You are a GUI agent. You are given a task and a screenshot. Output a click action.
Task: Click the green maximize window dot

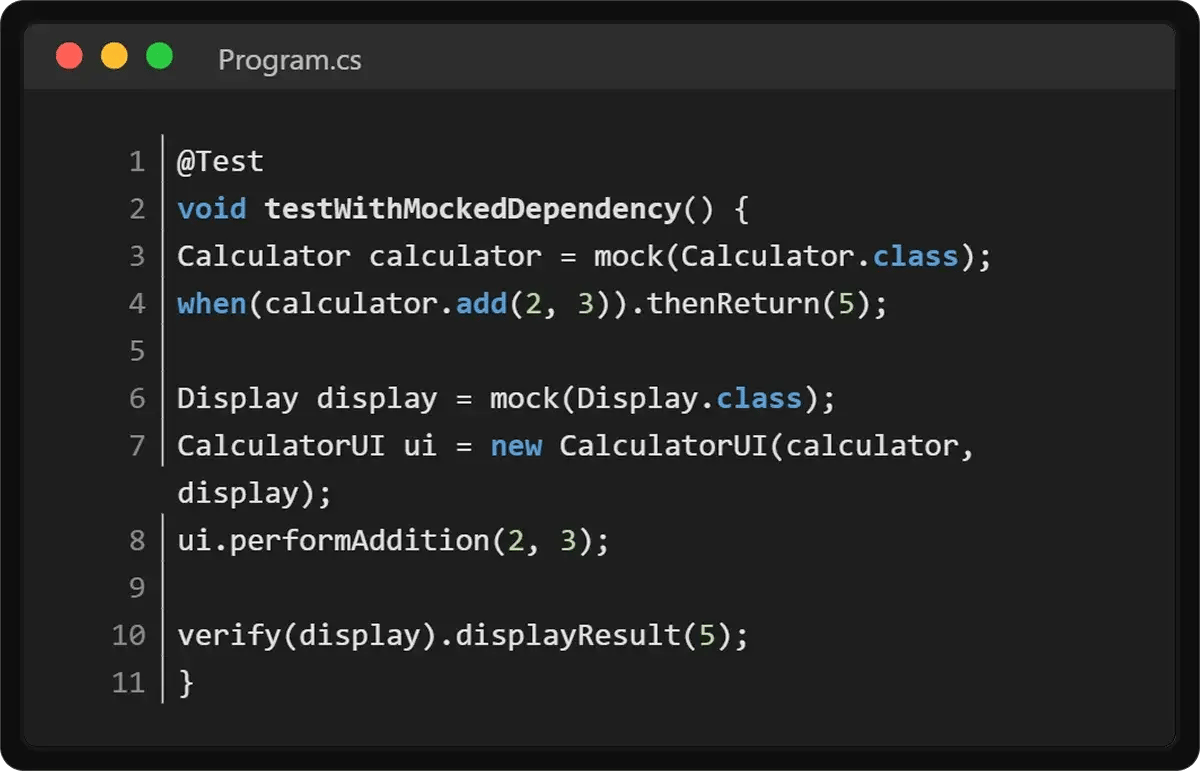click(x=159, y=56)
